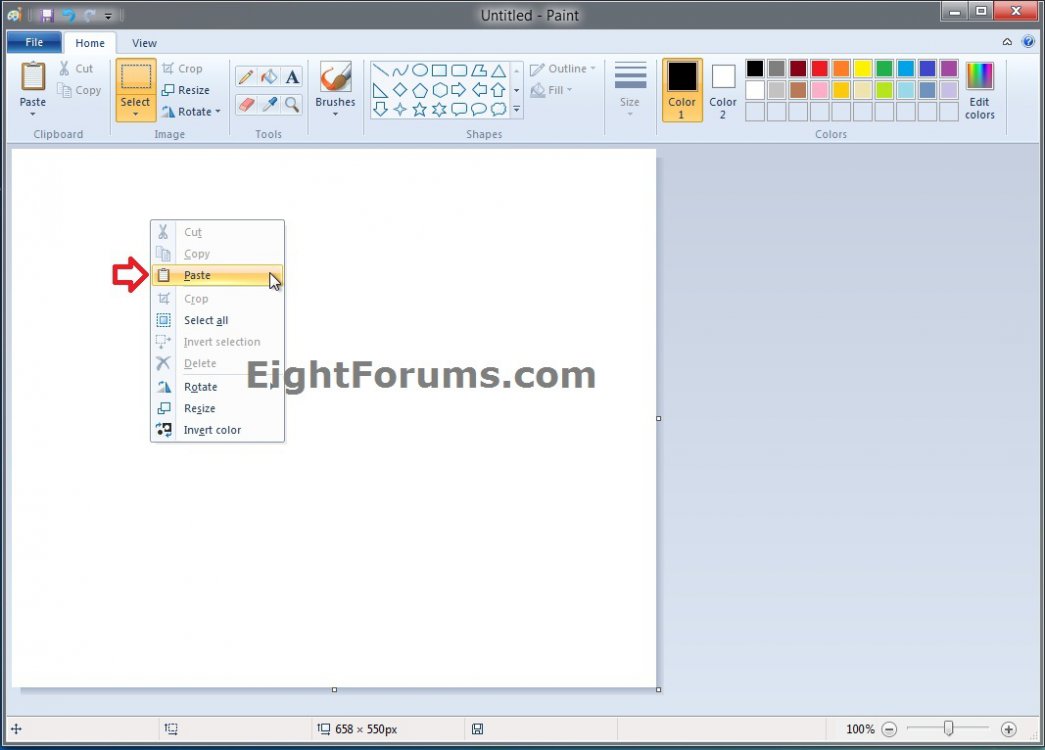Screen dimensions: 1045x750
Task: Switch to the Home tab
Action: tap(90, 43)
